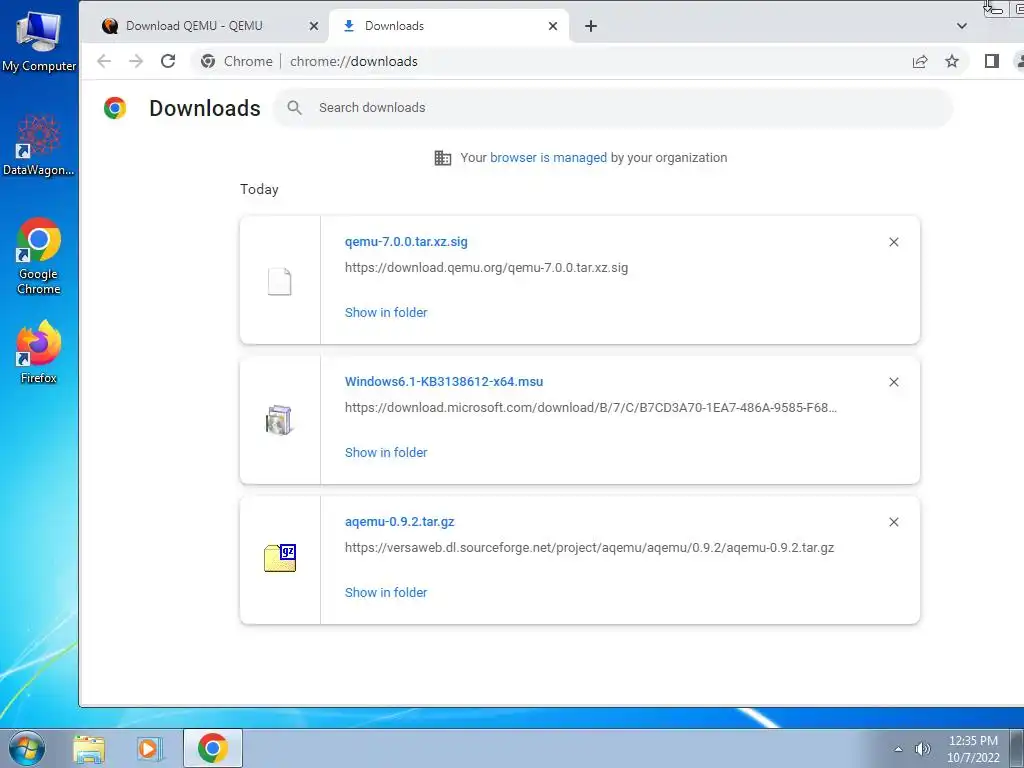This screenshot has width=1024, height=768.
Task: Open Windows Media Player from taskbar
Action: [x=150, y=748]
